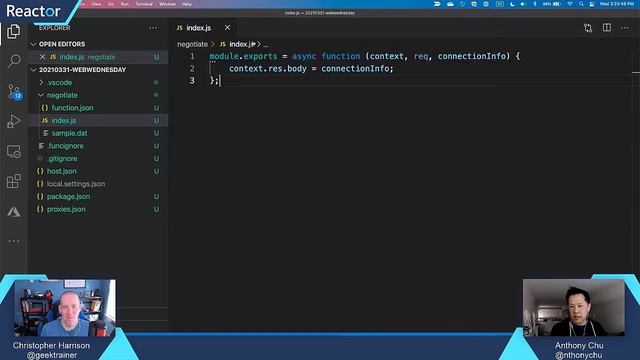Click module.exports on line 1

(x=243, y=56)
